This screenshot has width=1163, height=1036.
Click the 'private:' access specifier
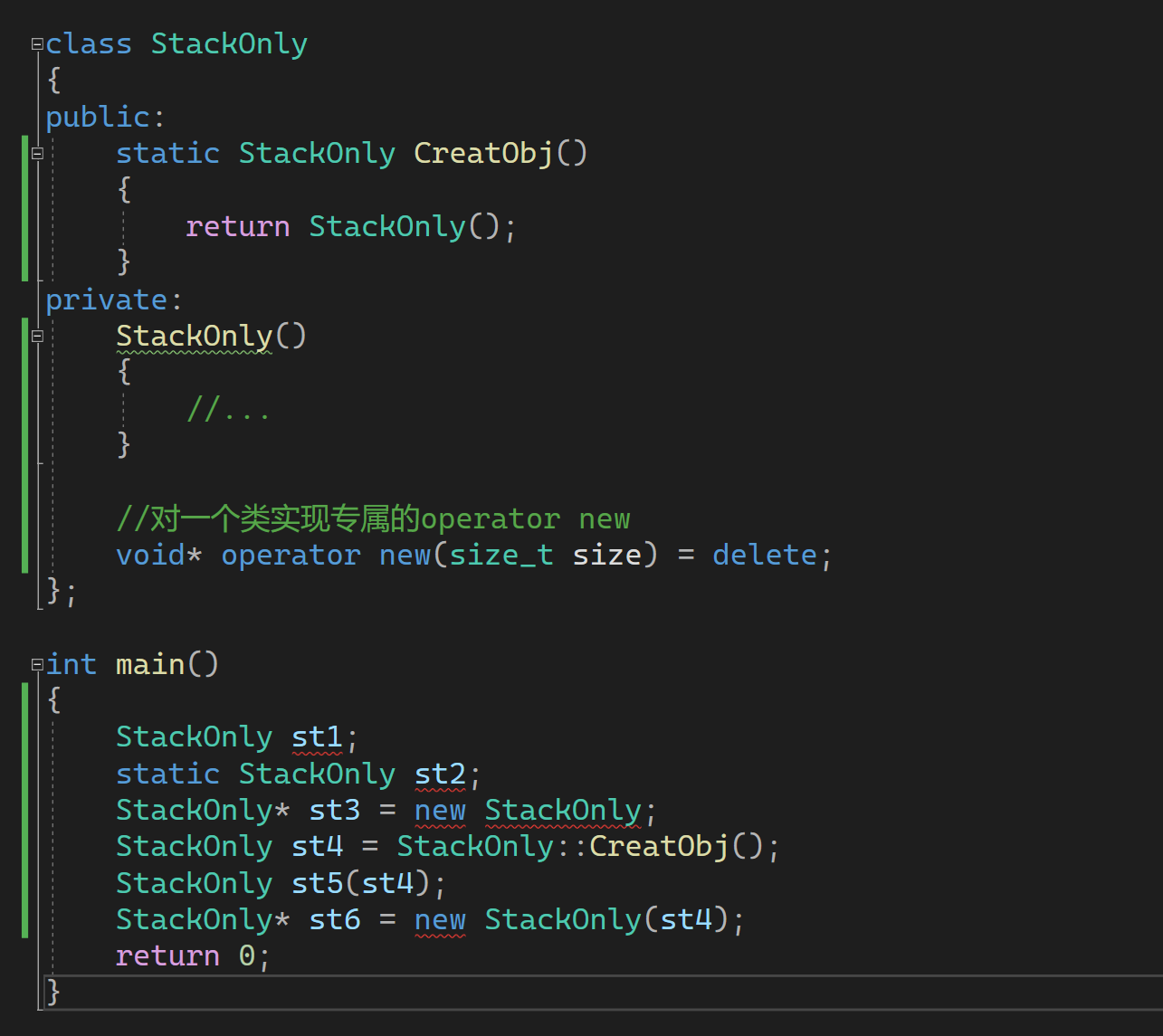pos(114,299)
